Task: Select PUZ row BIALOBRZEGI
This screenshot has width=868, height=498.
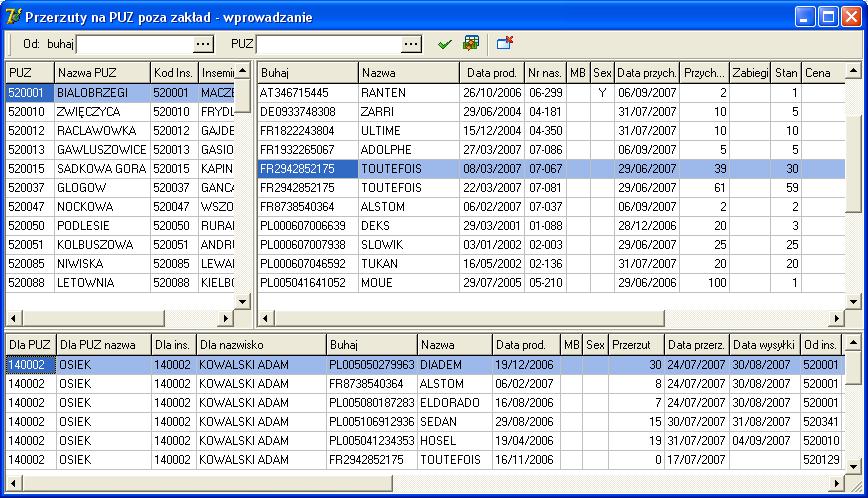Action: [x=120, y=92]
